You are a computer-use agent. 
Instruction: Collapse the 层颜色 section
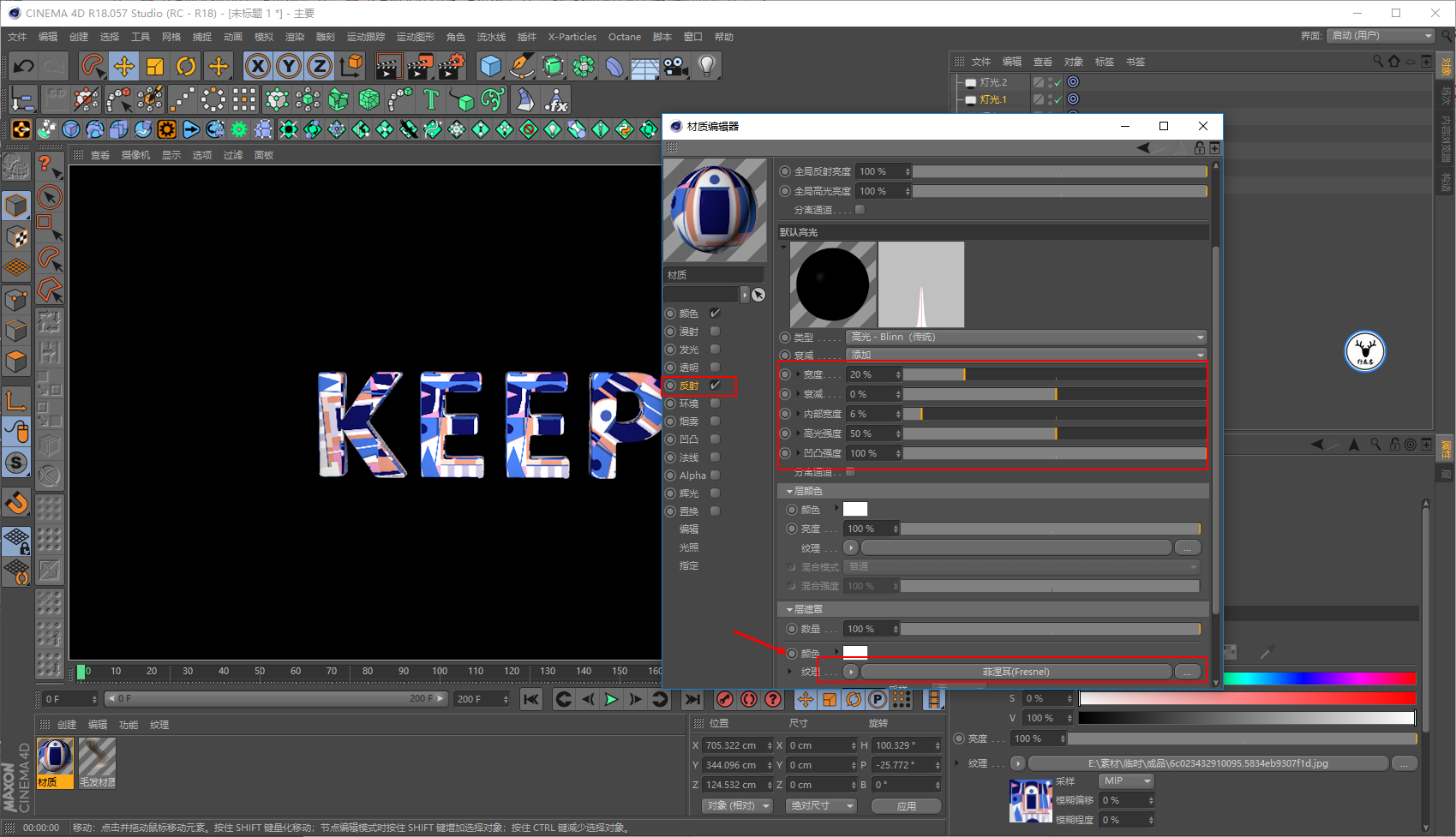point(789,492)
